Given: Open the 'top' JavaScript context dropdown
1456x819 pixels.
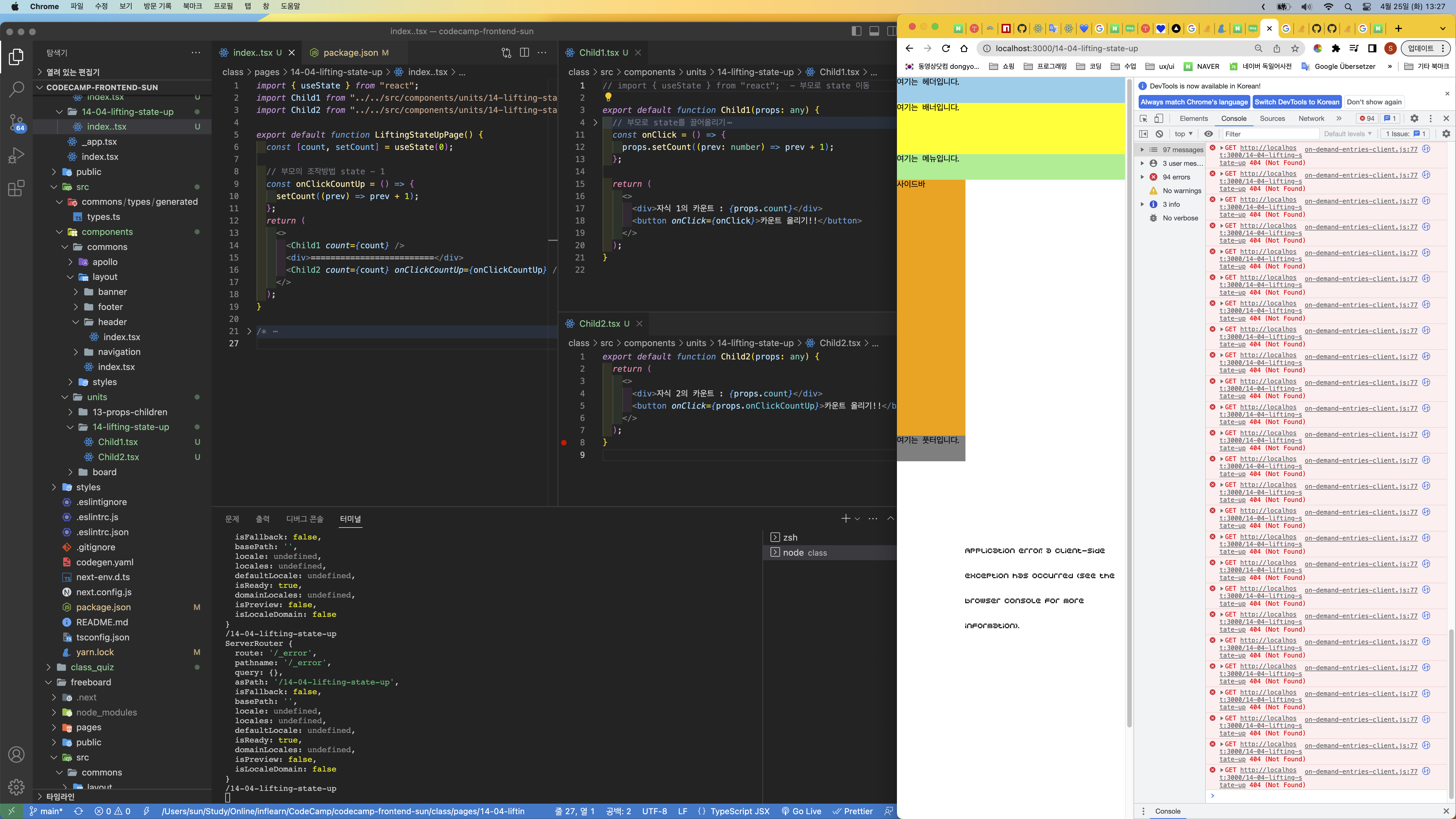Looking at the screenshot, I should [1183, 134].
